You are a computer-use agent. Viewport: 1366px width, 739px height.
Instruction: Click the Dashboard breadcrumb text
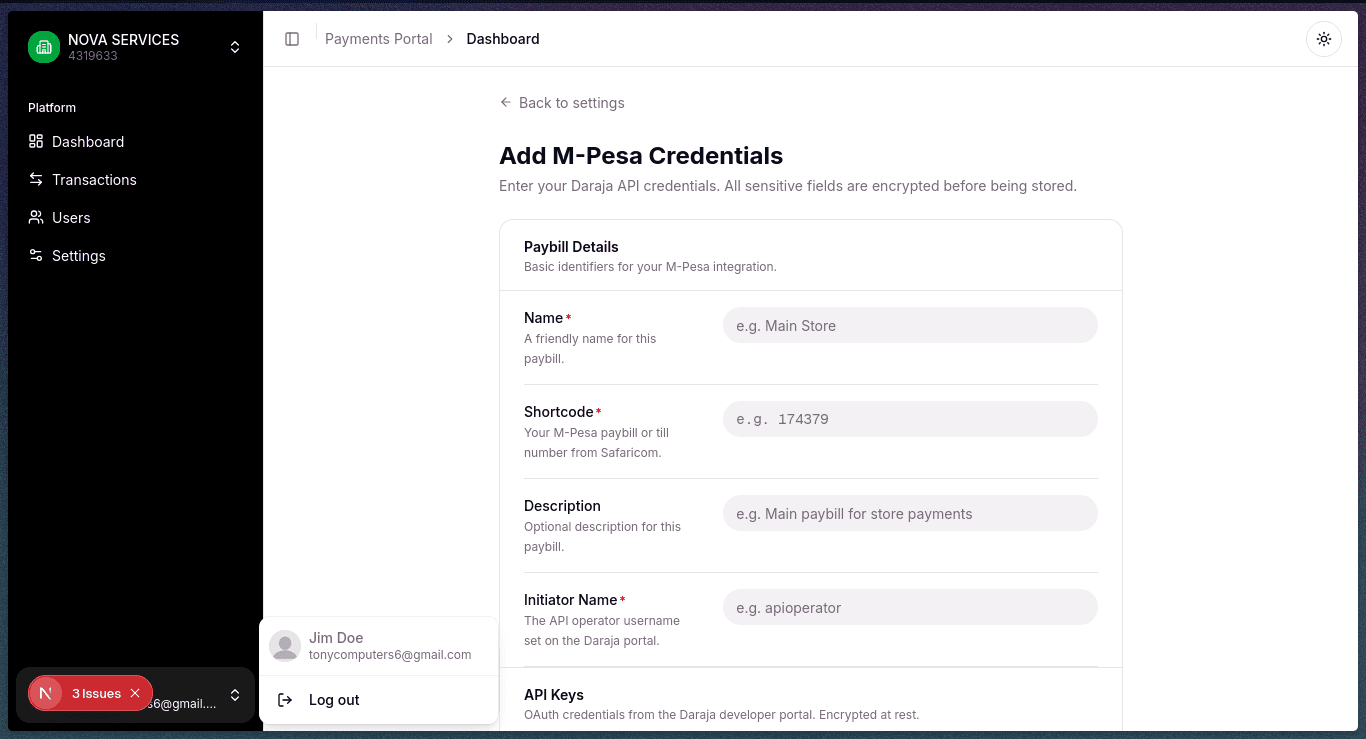point(503,39)
